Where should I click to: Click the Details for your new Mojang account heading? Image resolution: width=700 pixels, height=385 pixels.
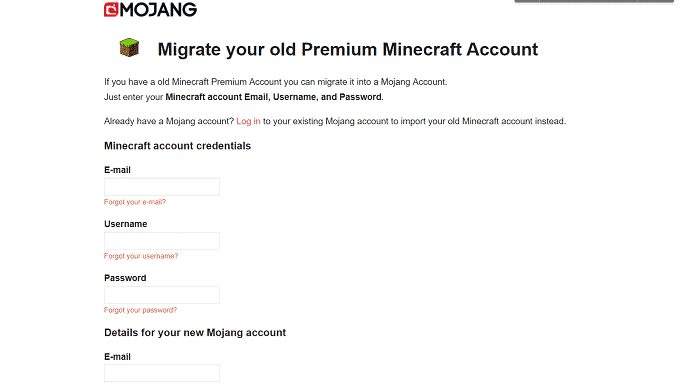pos(195,333)
